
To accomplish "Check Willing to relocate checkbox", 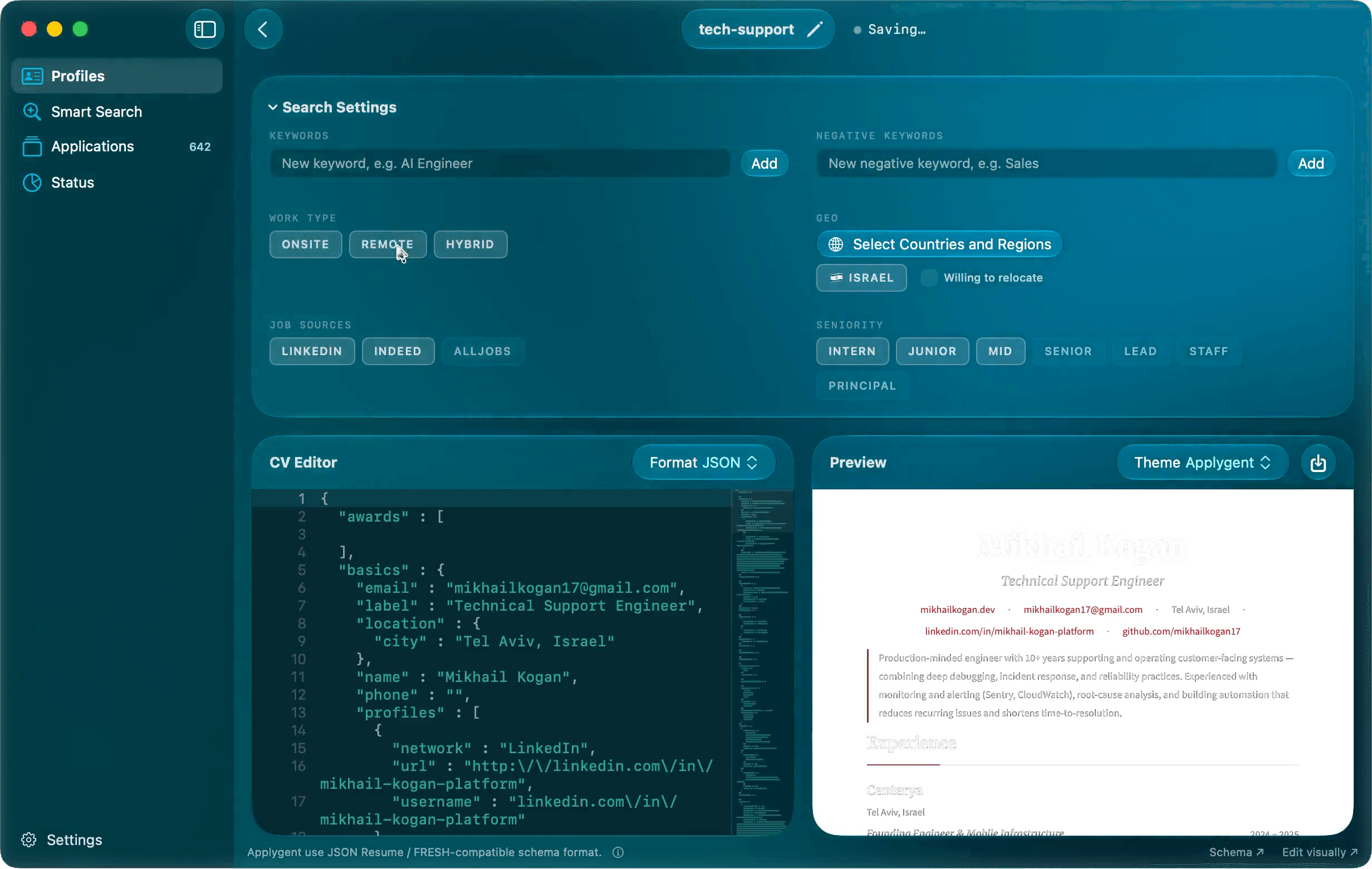I will 929,278.
